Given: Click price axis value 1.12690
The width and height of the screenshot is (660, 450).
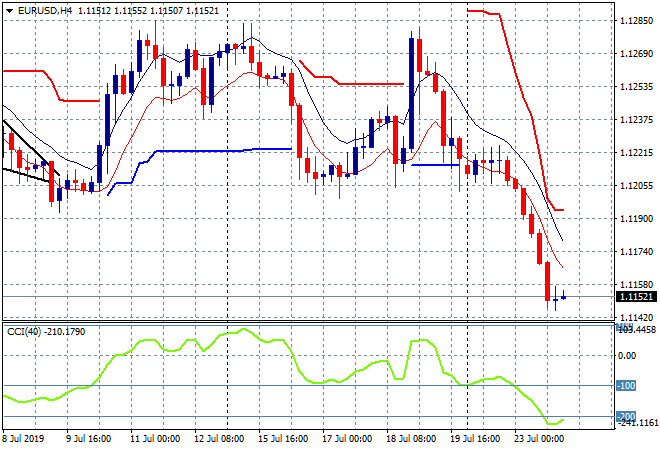Looking at the screenshot, I should tap(637, 53).
